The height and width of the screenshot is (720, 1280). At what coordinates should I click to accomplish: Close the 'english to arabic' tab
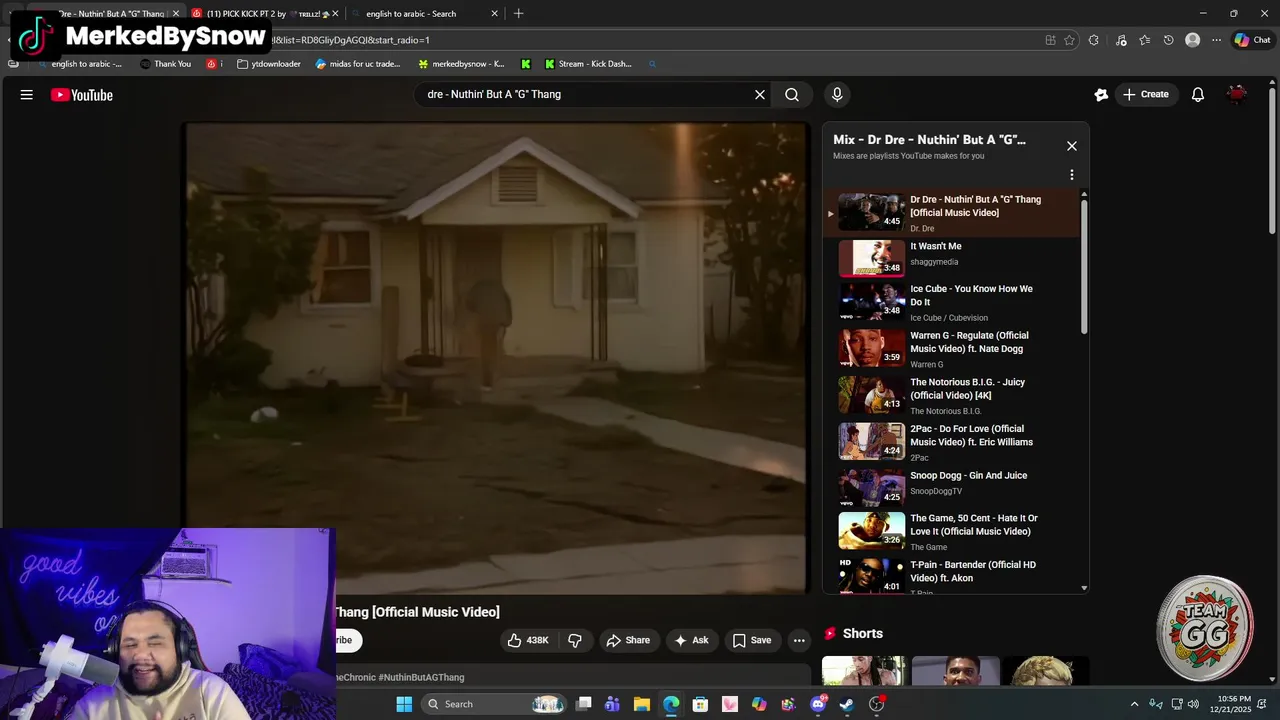tap(494, 14)
